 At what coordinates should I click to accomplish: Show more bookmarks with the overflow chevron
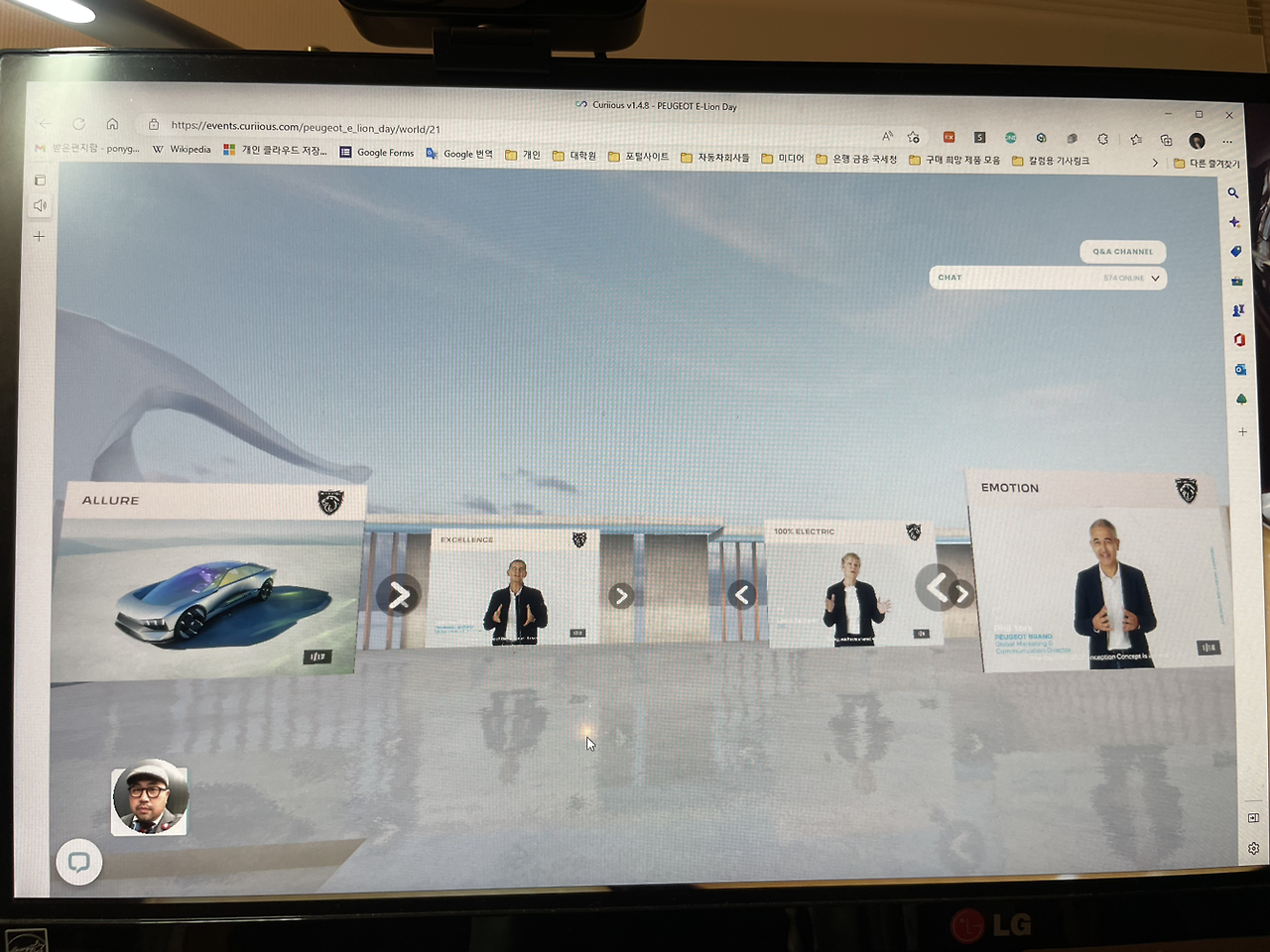pos(1155,163)
